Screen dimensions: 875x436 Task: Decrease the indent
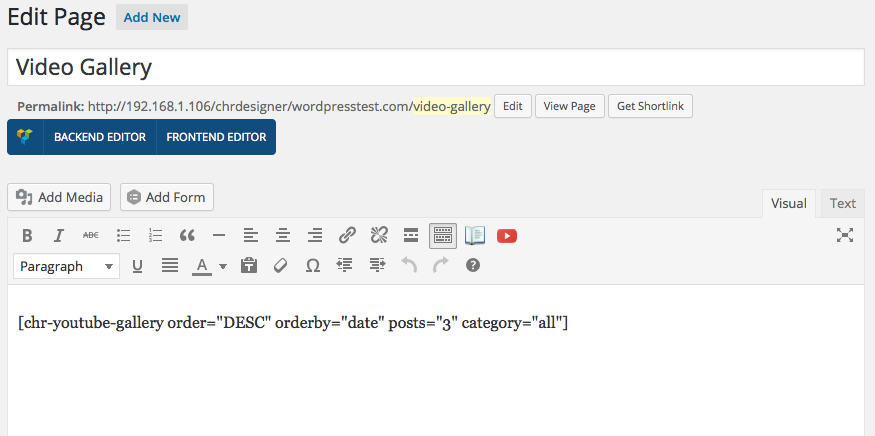[345, 266]
